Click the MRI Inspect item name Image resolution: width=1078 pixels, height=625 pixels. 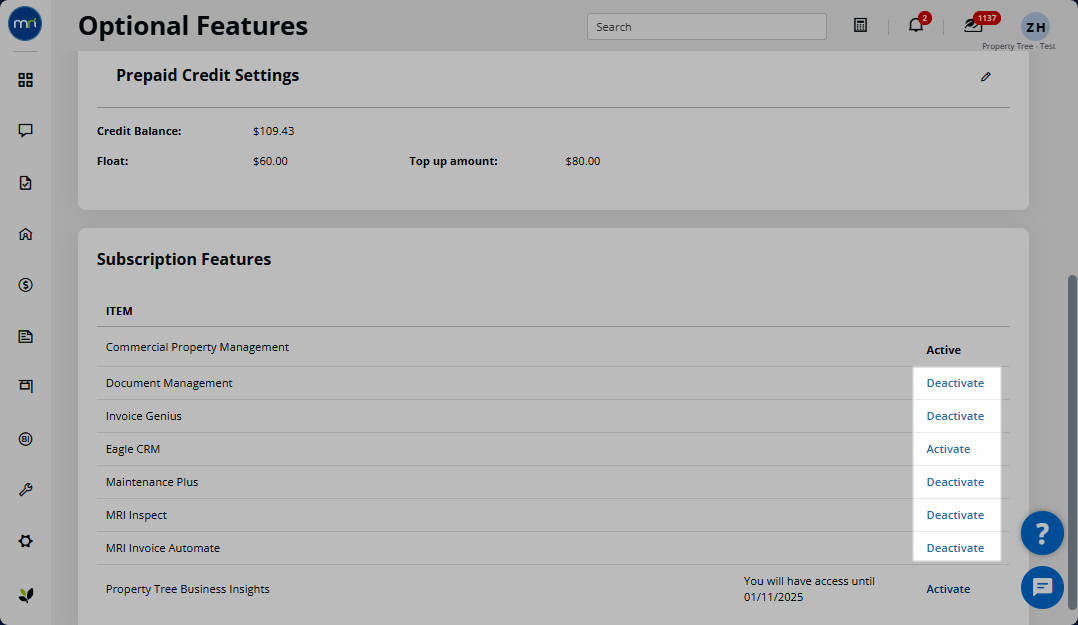[136, 515]
